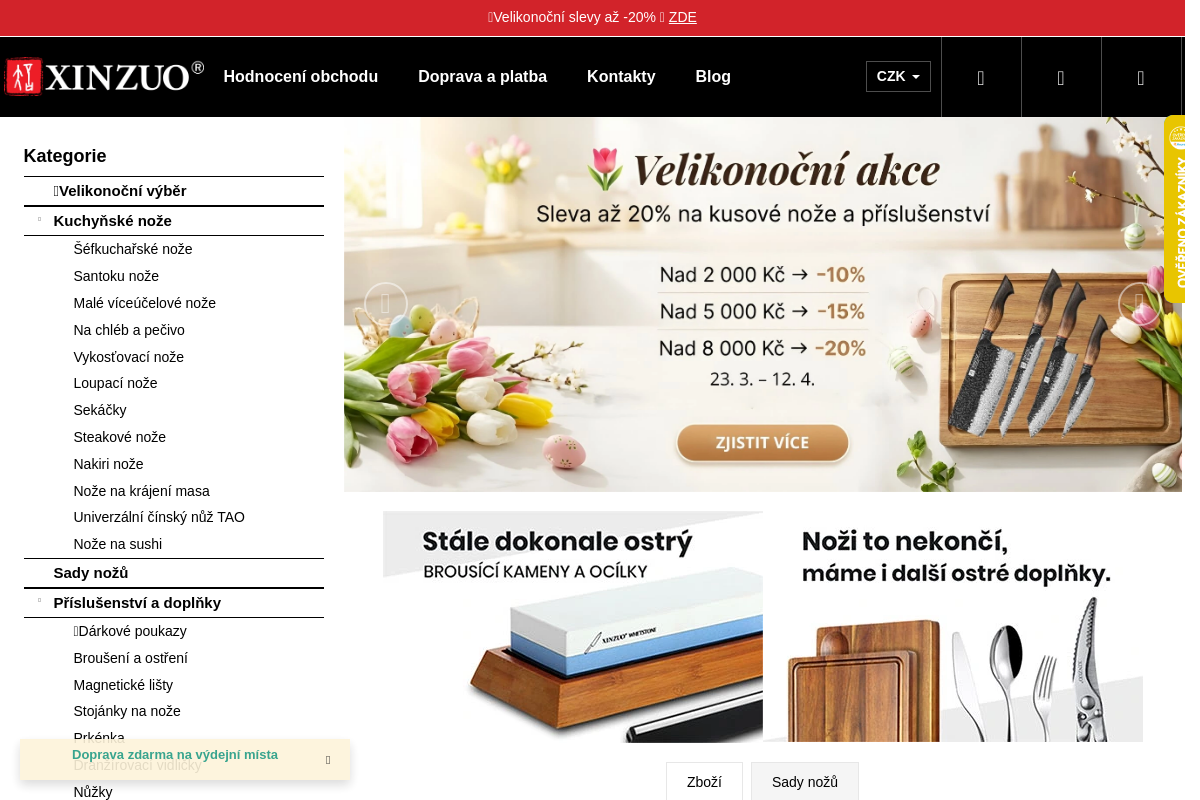
Task: Open the shopping cart icon
Action: pos(1141,77)
